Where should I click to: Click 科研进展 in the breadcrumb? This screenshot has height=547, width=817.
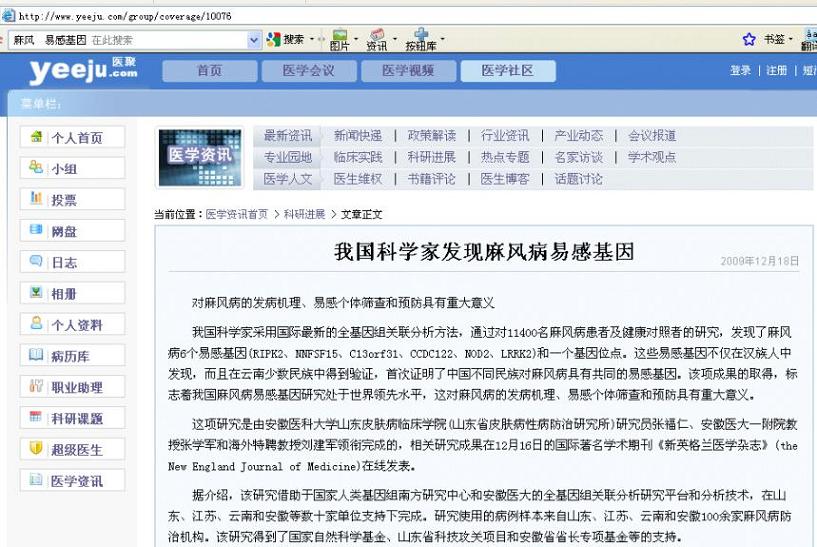point(304,214)
